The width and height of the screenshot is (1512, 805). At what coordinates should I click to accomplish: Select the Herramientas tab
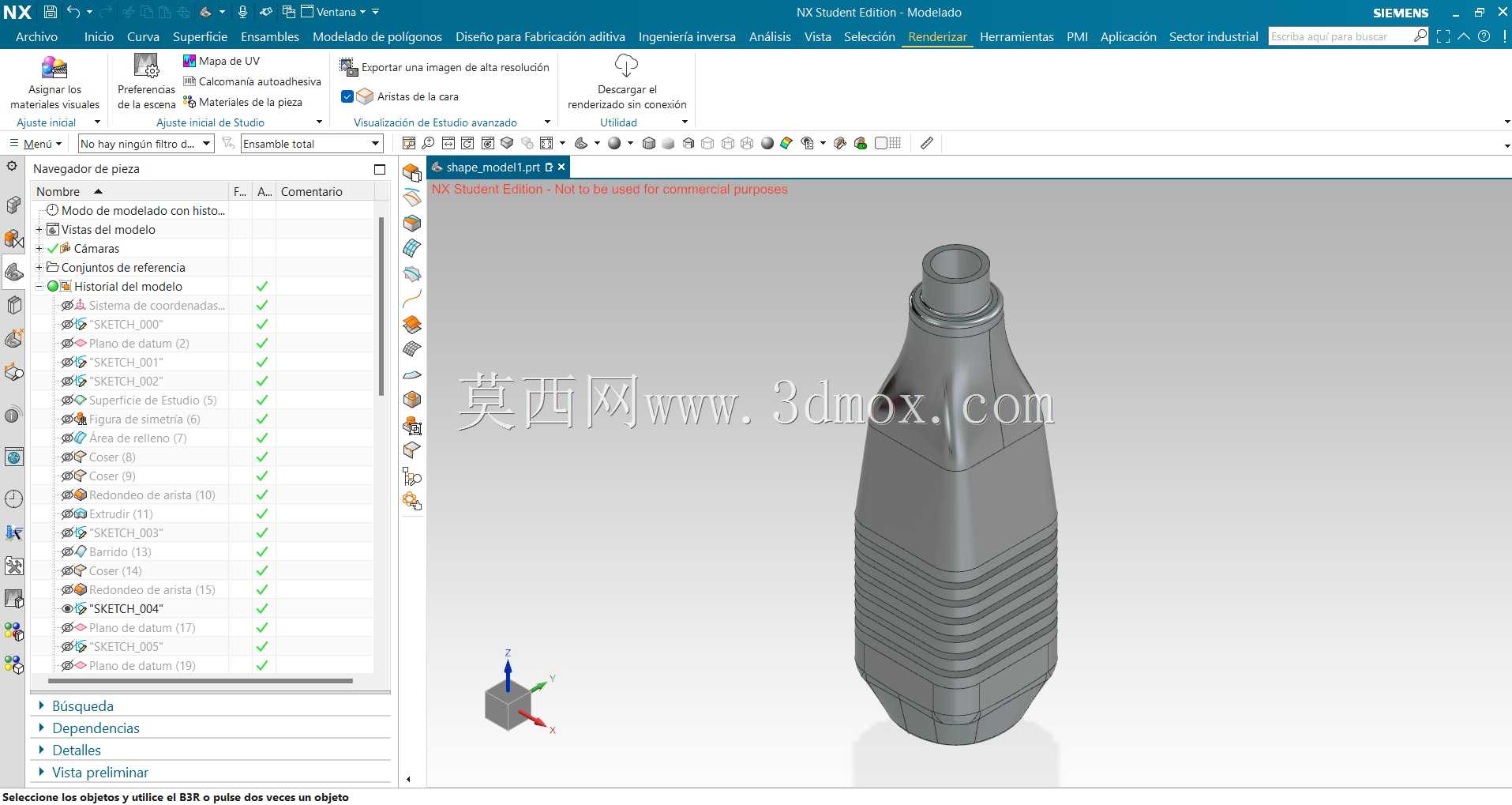tap(1017, 36)
